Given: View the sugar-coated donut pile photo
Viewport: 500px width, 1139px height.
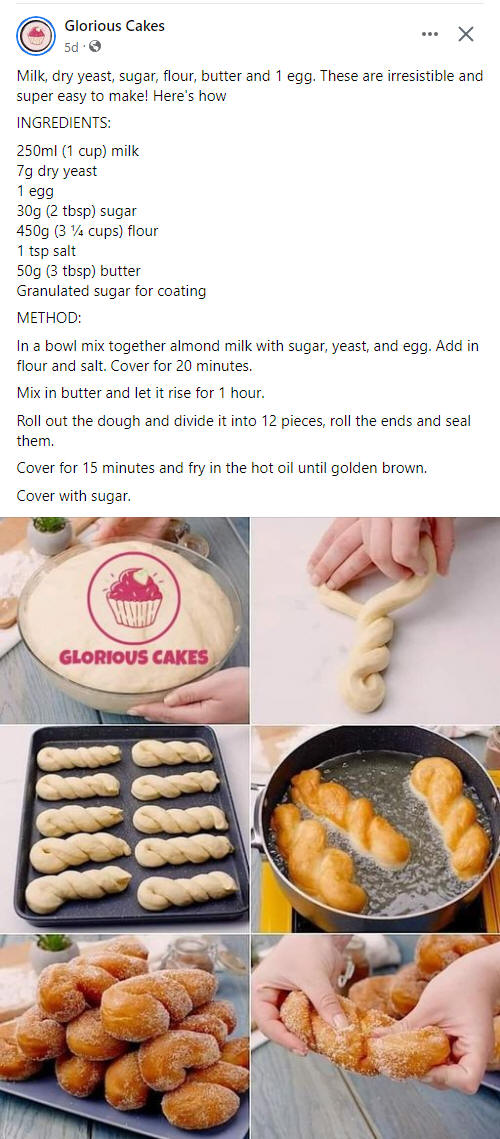Looking at the screenshot, I should pos(124,1037).
